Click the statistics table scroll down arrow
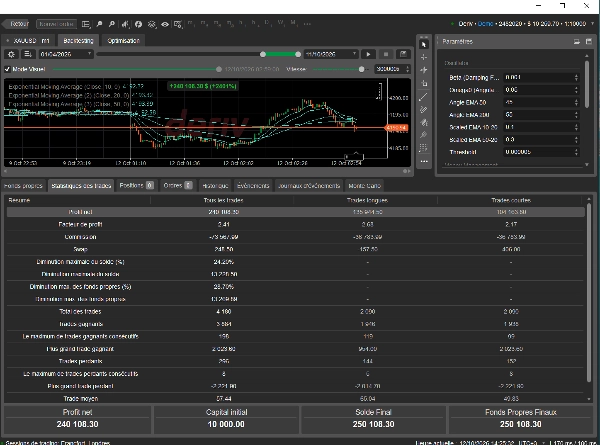Image resolution: width=600 pixels, height=445 pixels. pyautogui.click(x=589, y=399)
